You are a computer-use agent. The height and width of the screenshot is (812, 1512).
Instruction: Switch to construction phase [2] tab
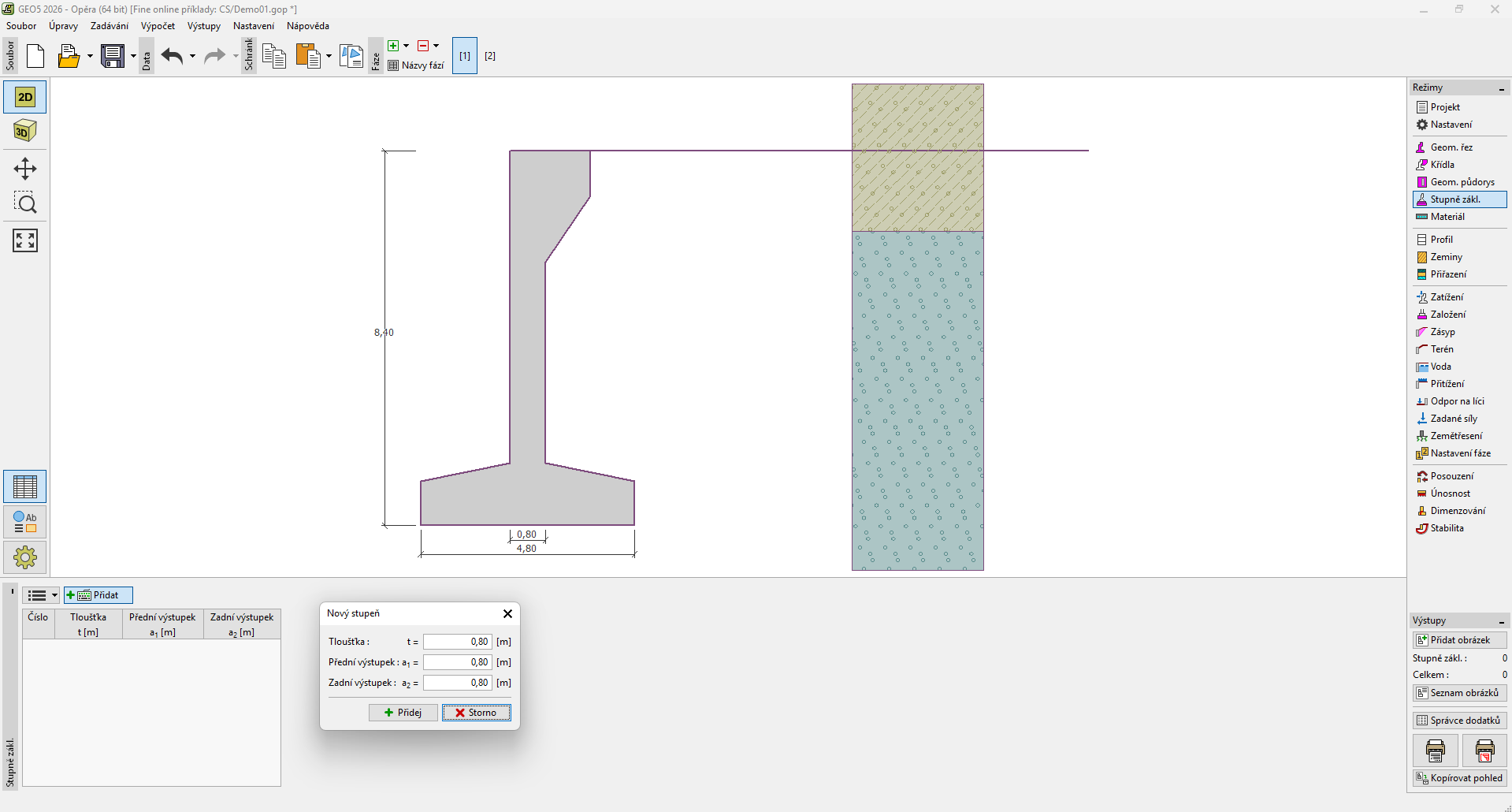tap(490, 56)
